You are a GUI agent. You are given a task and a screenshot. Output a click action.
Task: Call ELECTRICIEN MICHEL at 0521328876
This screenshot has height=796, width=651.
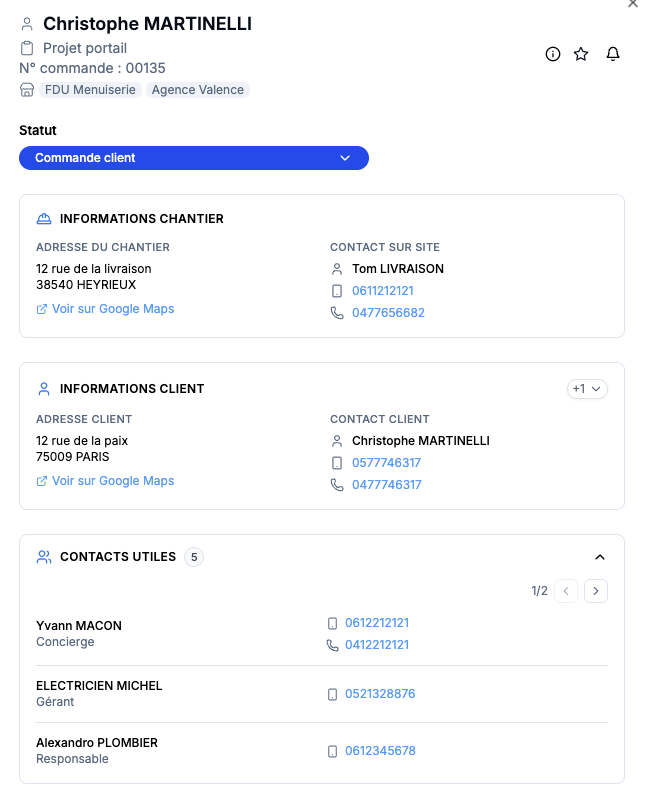click(380, 694)
